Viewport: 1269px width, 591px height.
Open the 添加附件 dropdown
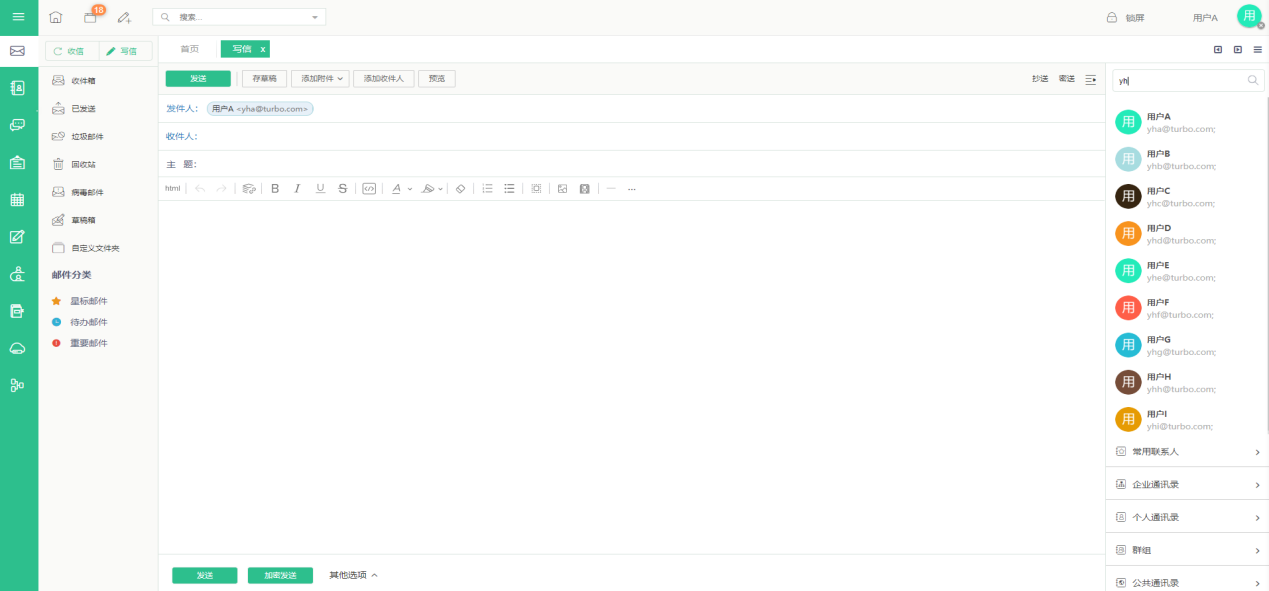(320, 78)
